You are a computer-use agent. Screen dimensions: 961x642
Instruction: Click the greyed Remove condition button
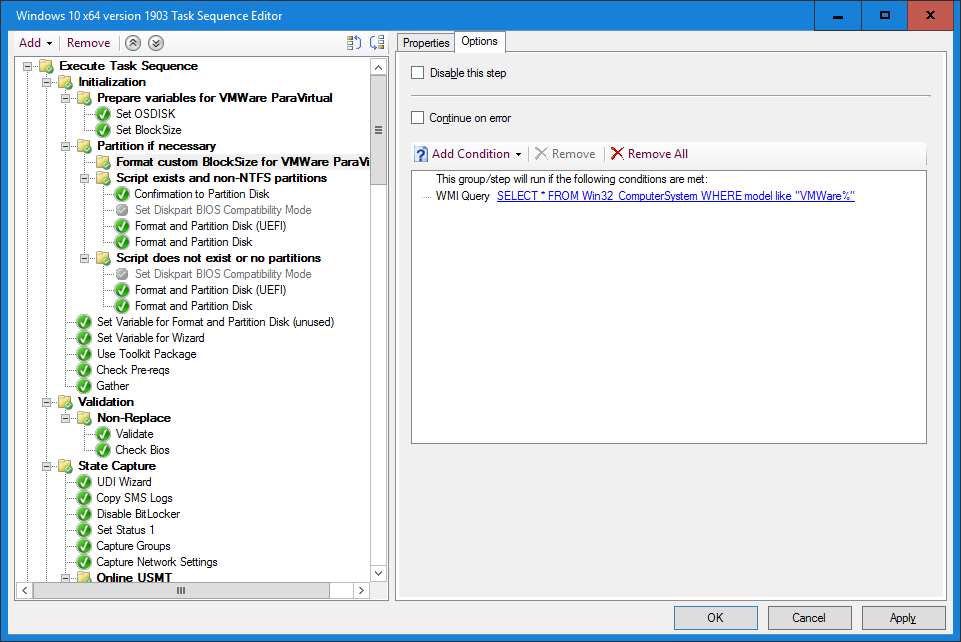565,154
